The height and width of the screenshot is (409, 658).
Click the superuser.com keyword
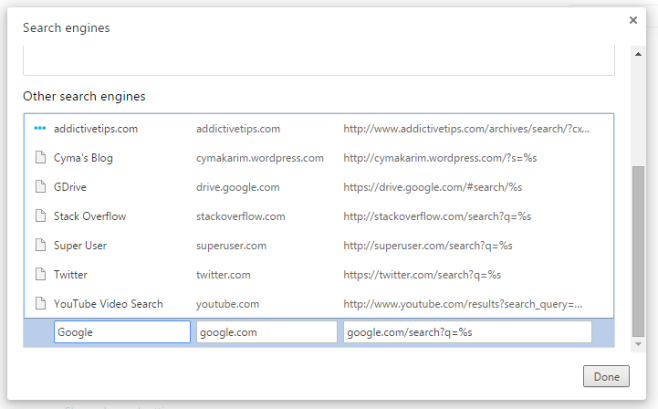(231, 245)
